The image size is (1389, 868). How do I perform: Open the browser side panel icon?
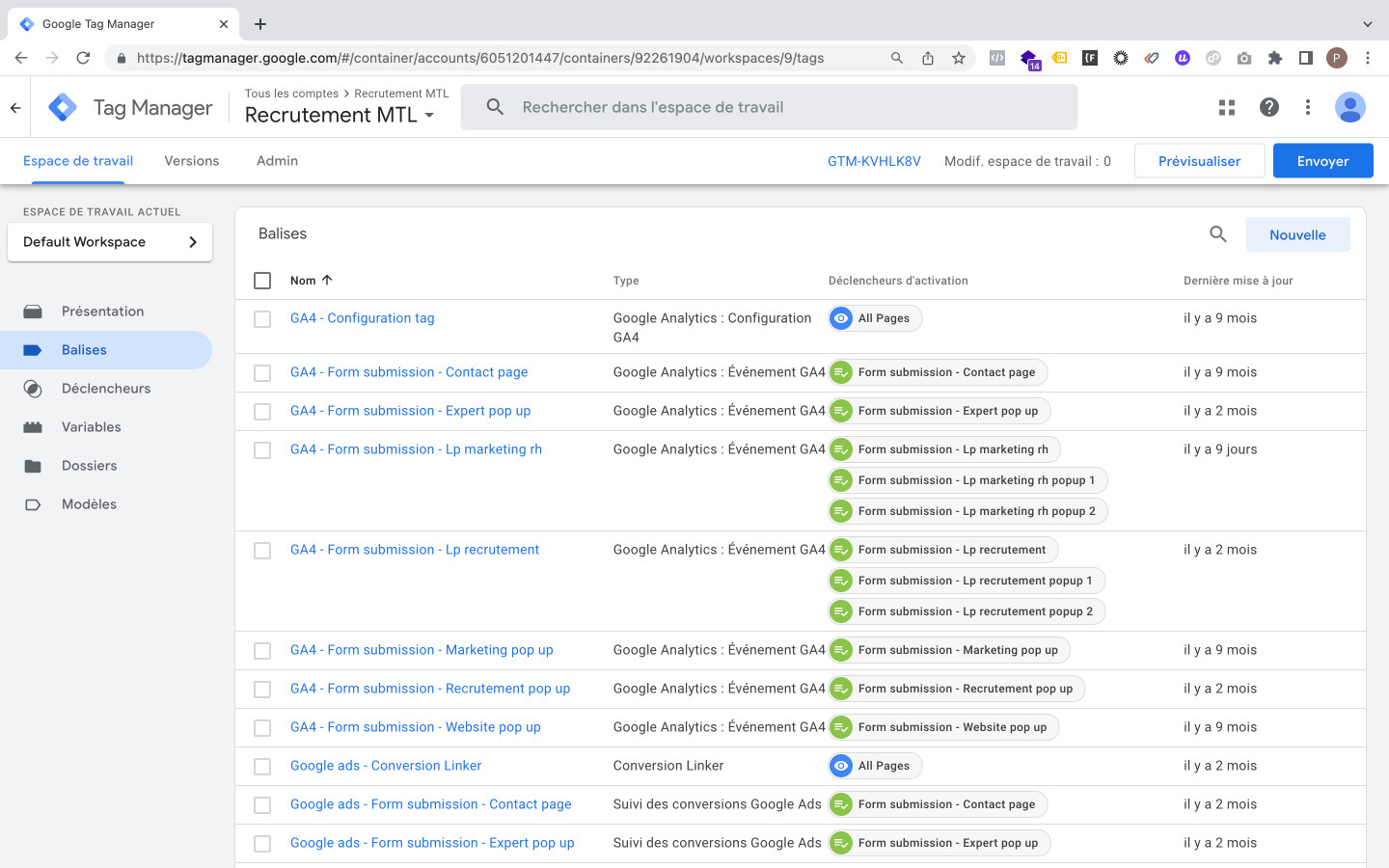1306,58
